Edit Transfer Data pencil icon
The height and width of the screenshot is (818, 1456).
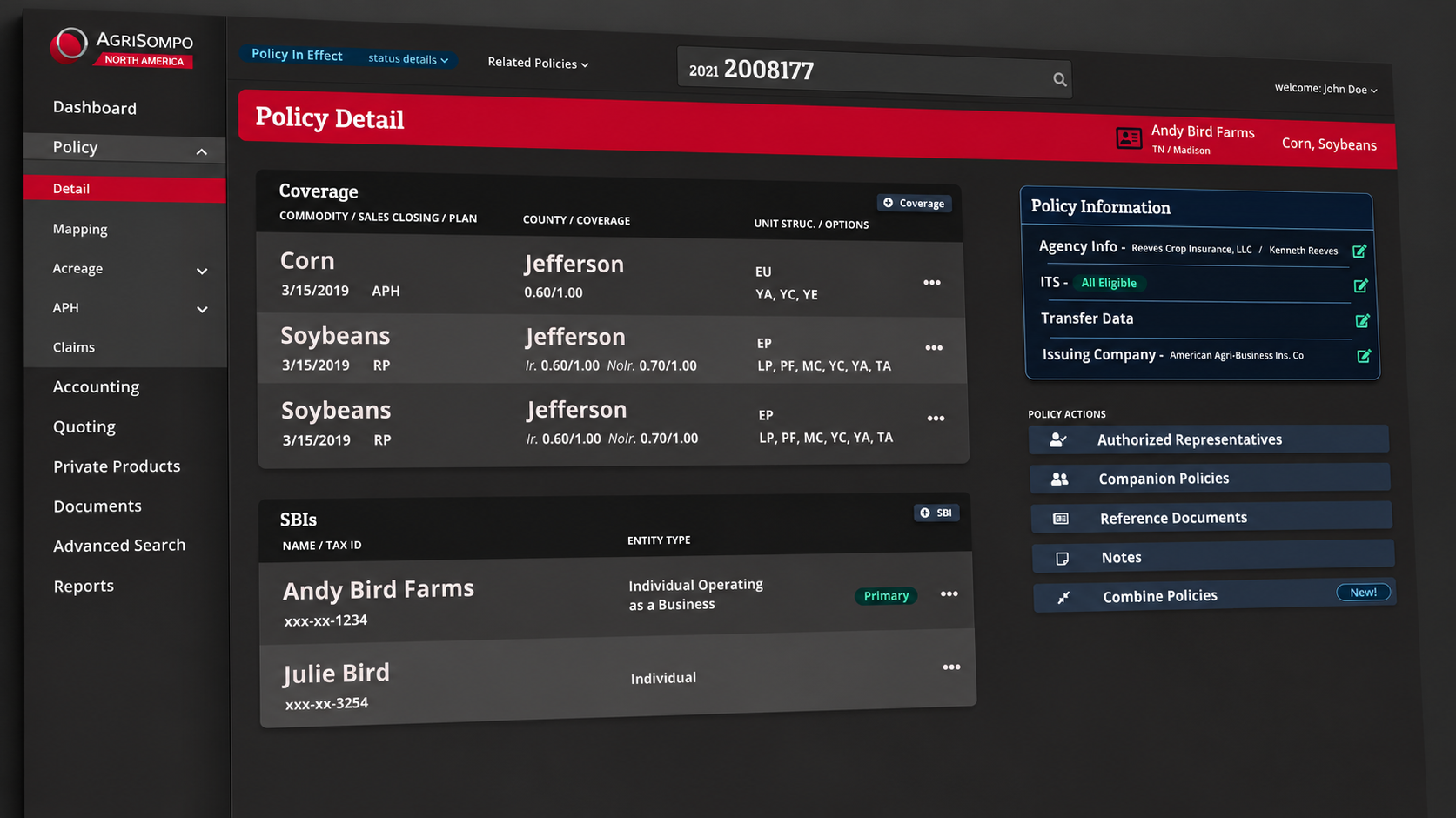(x=1363, y=320)
